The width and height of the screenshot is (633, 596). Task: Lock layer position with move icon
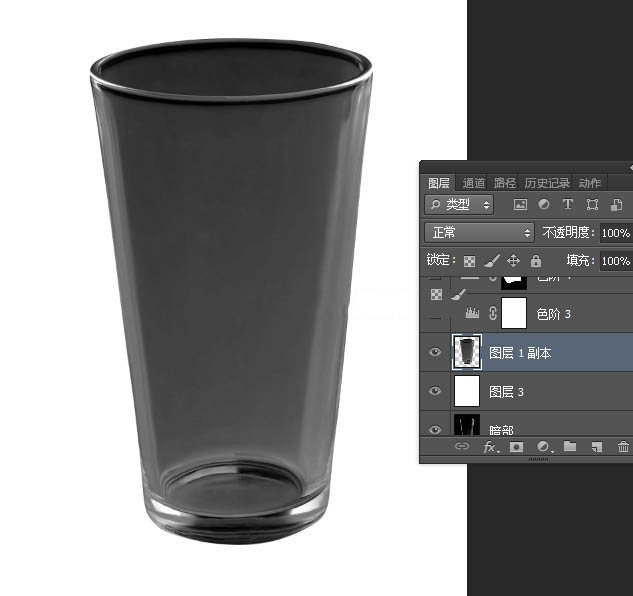click(x=513, y=261)
